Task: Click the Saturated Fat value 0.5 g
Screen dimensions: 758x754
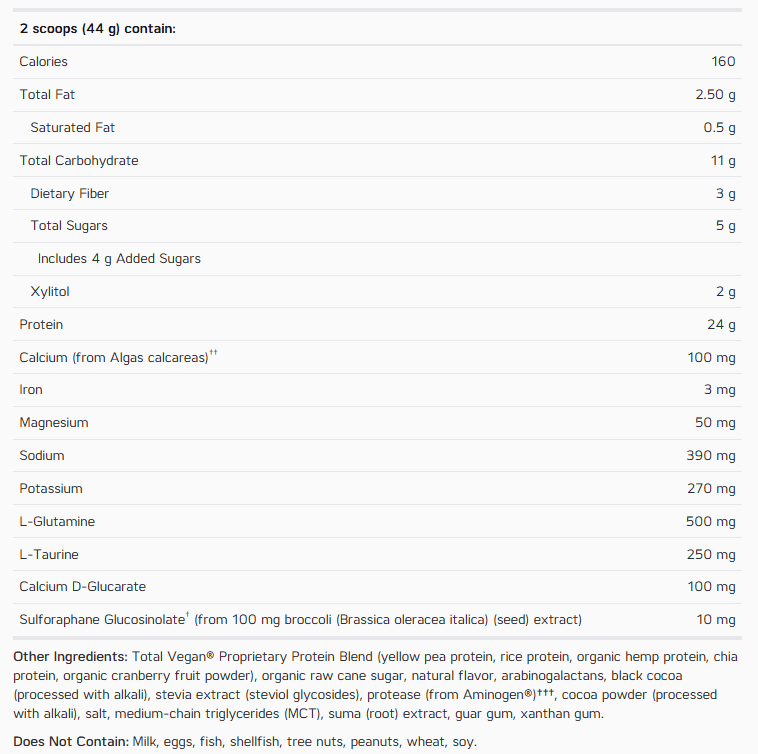Action: (719, 128)
